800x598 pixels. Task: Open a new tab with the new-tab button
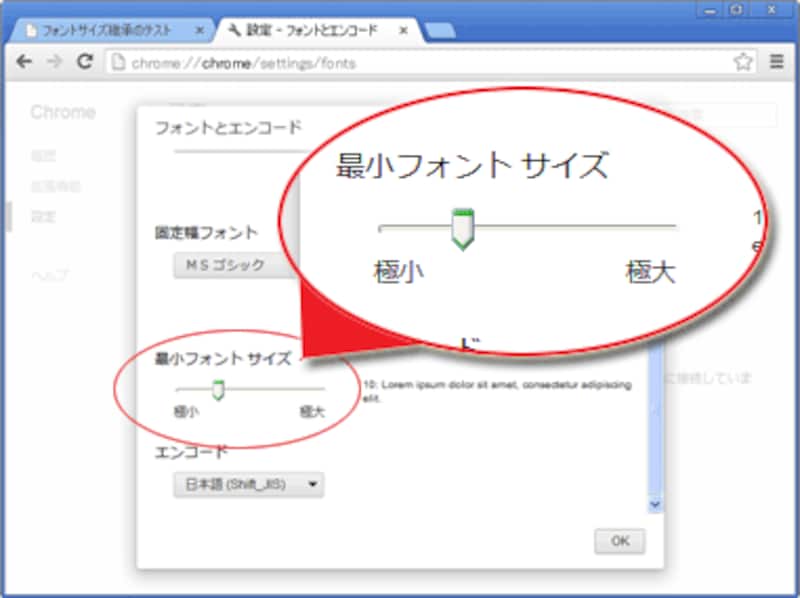tap(440, 31)
